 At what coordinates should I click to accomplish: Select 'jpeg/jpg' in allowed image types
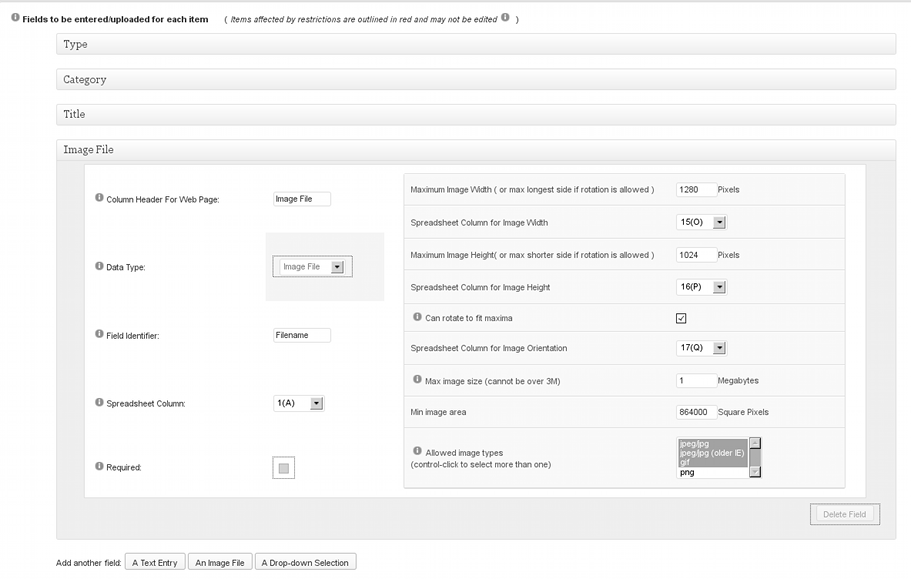[712, 444]
